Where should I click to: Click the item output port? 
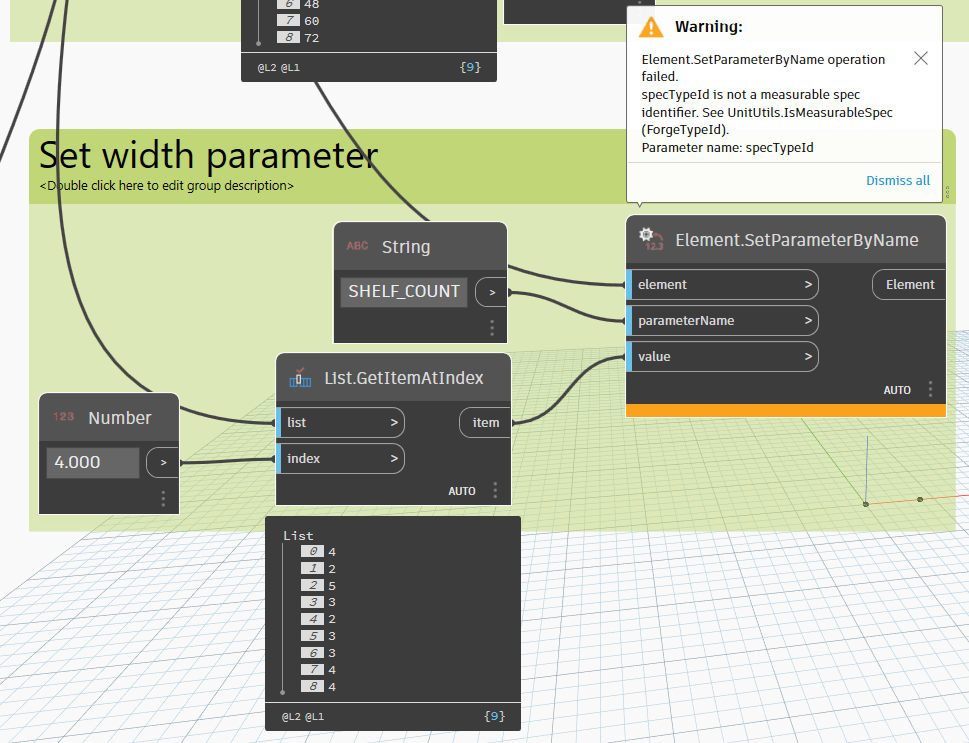click(485, 422)
